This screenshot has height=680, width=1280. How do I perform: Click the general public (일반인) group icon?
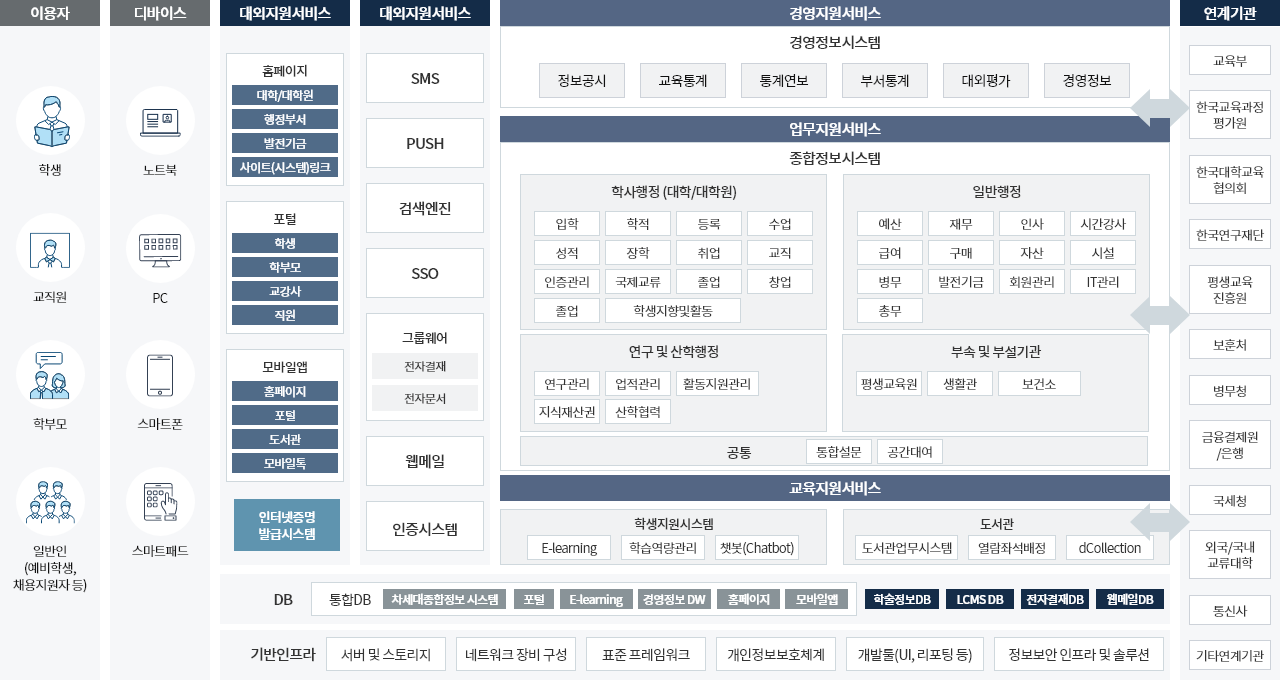point(50,501)
